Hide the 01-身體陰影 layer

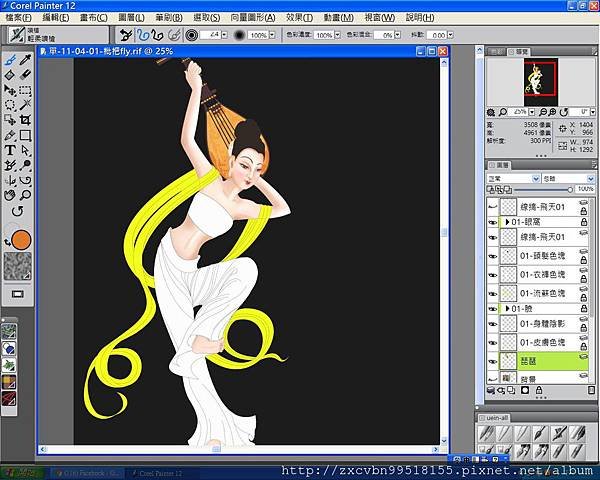tap(493, 324)
